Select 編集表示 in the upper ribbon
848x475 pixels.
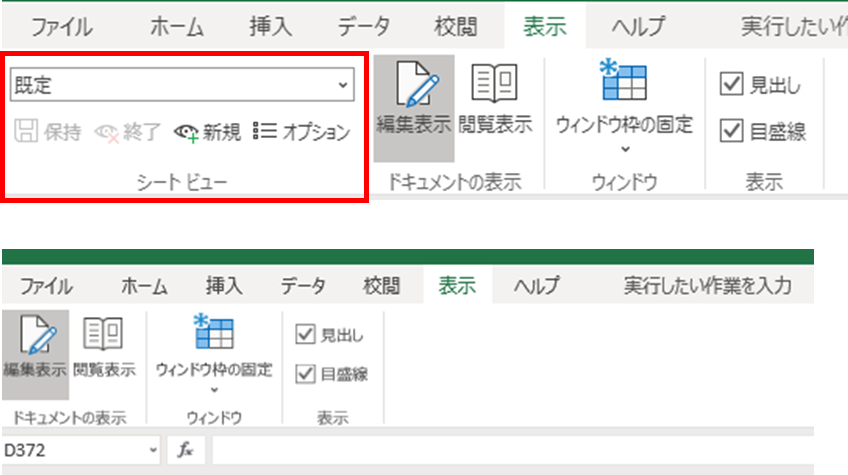click(x=414, y=107)
